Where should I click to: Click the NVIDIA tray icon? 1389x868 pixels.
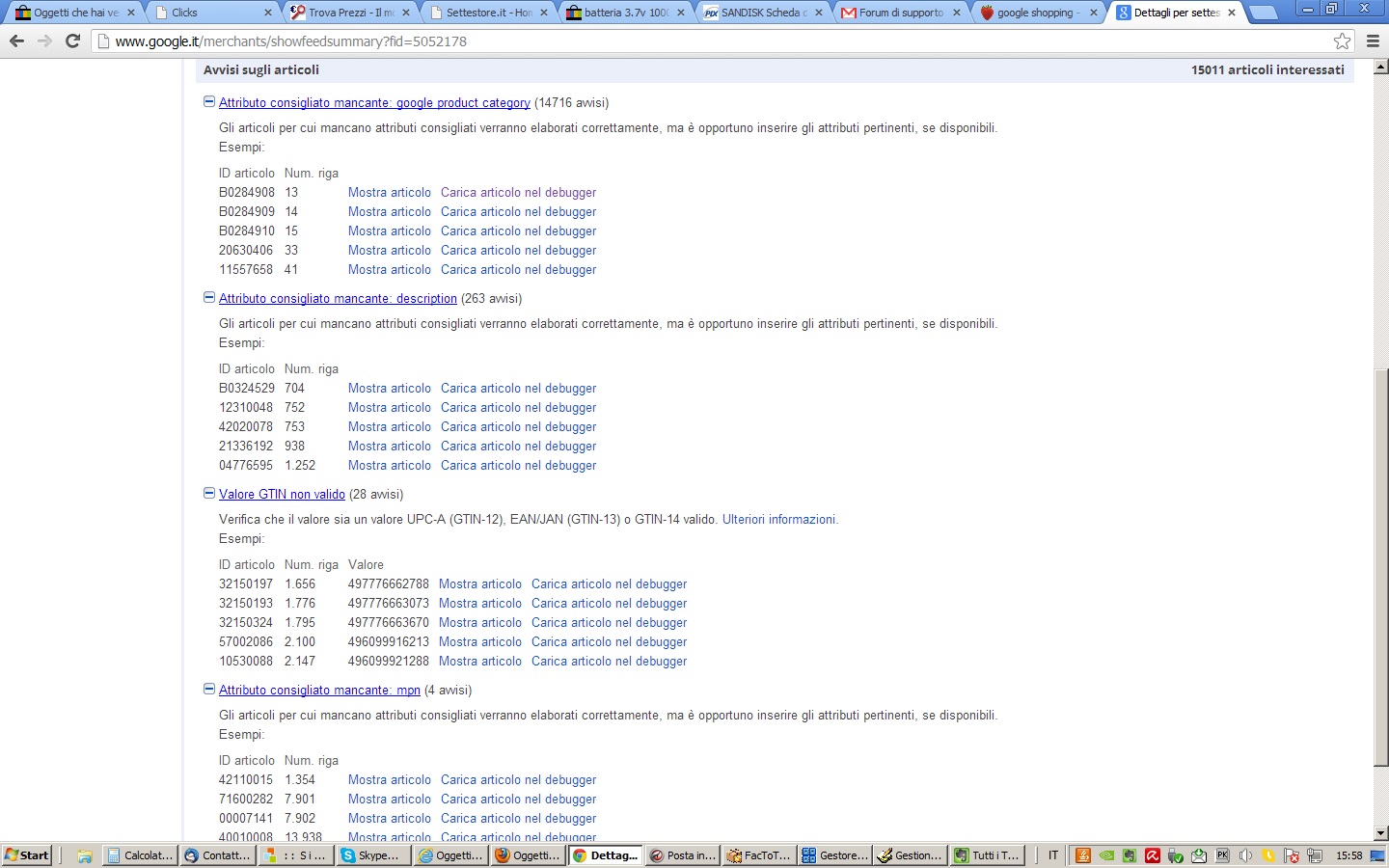tap(1106, 855)
